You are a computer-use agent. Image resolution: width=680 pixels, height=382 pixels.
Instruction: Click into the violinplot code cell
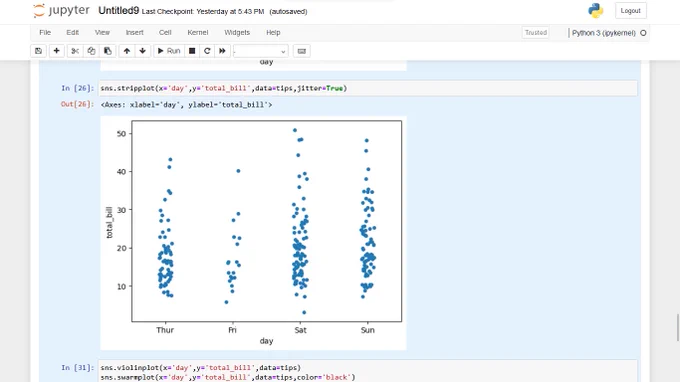pos(368,372)
